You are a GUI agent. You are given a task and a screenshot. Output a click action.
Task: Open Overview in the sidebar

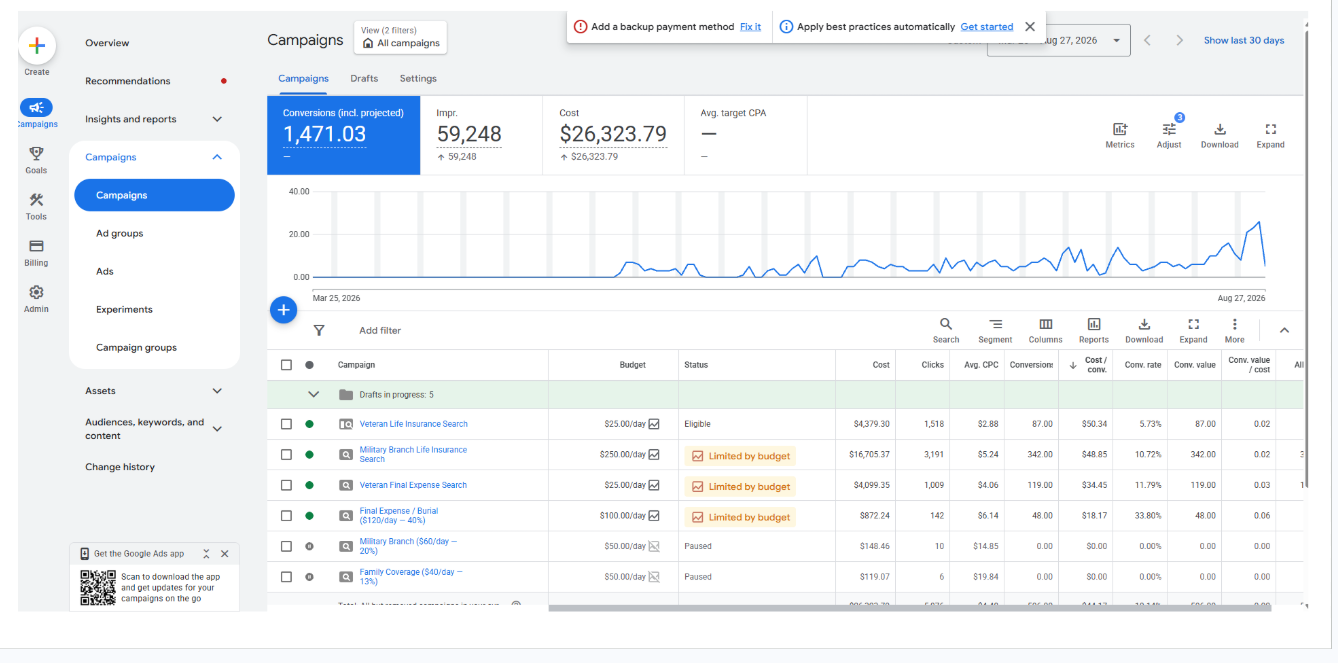[x=107, y=43]
